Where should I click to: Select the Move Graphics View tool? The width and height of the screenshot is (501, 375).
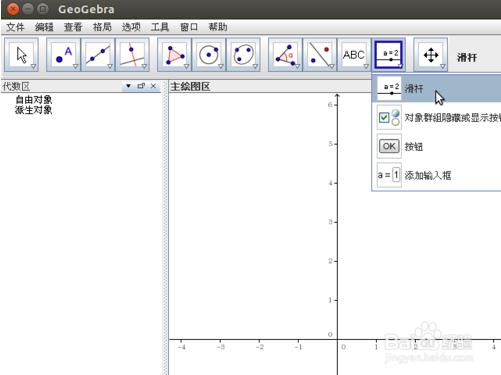coord(430,54)
